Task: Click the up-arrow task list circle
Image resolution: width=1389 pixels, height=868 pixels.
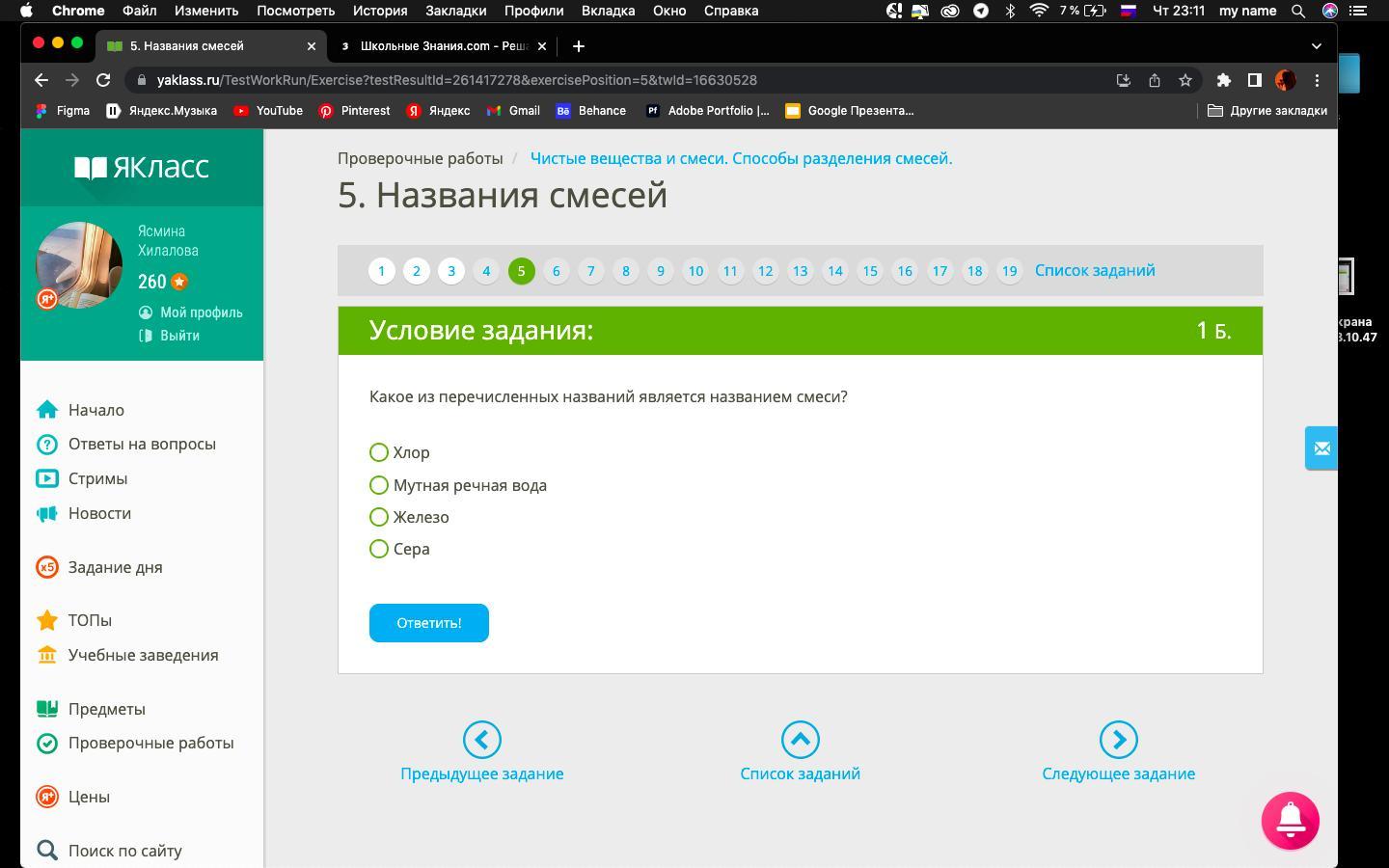Action: tap(801, 740)
